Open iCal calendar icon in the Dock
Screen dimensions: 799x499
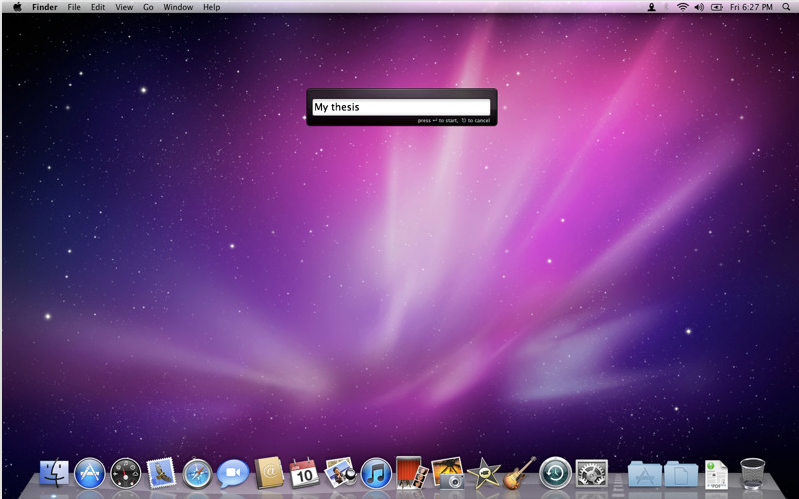[304, 473]
